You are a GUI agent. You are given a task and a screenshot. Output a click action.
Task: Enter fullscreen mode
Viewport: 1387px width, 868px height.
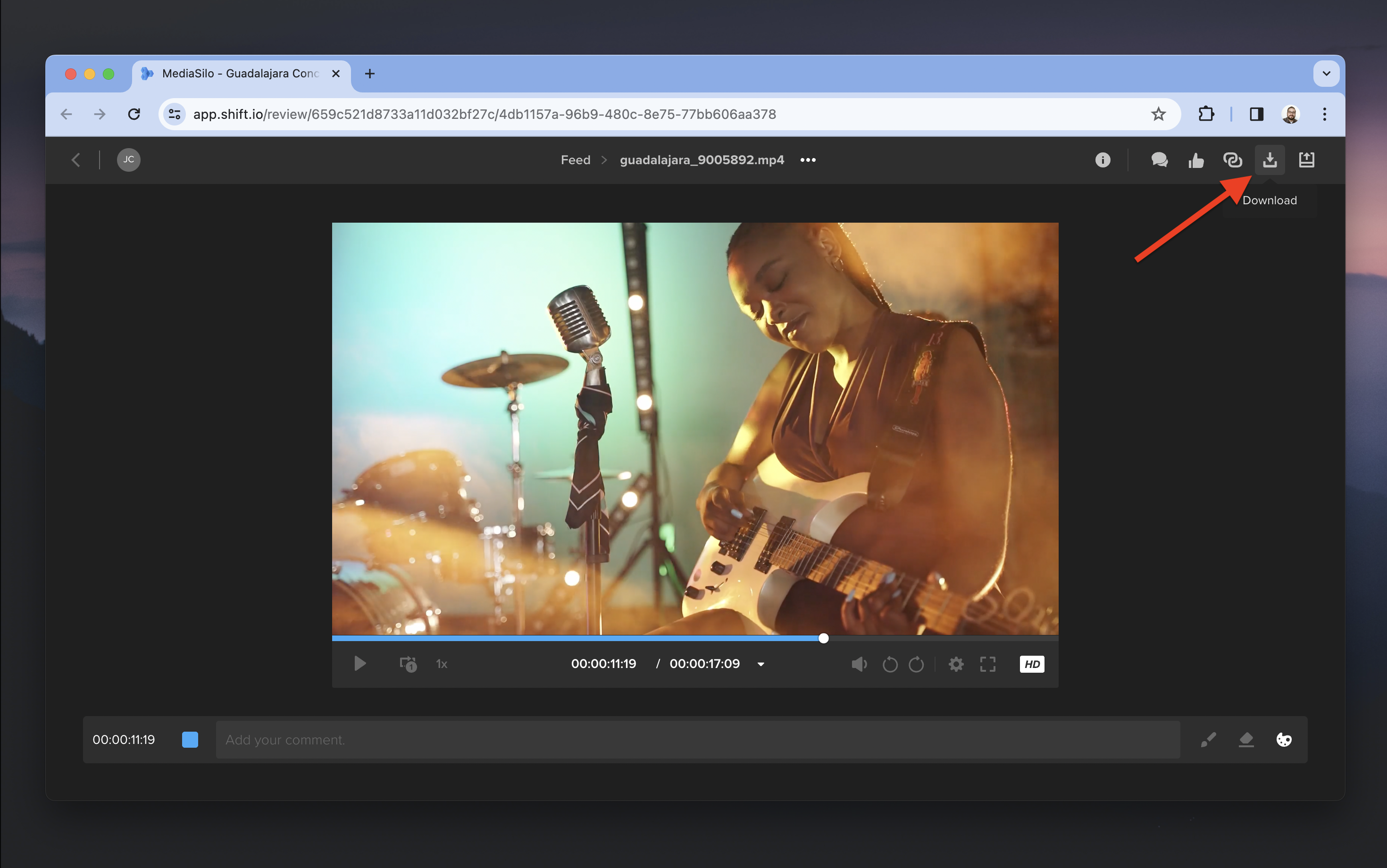[x=987, y=664]
